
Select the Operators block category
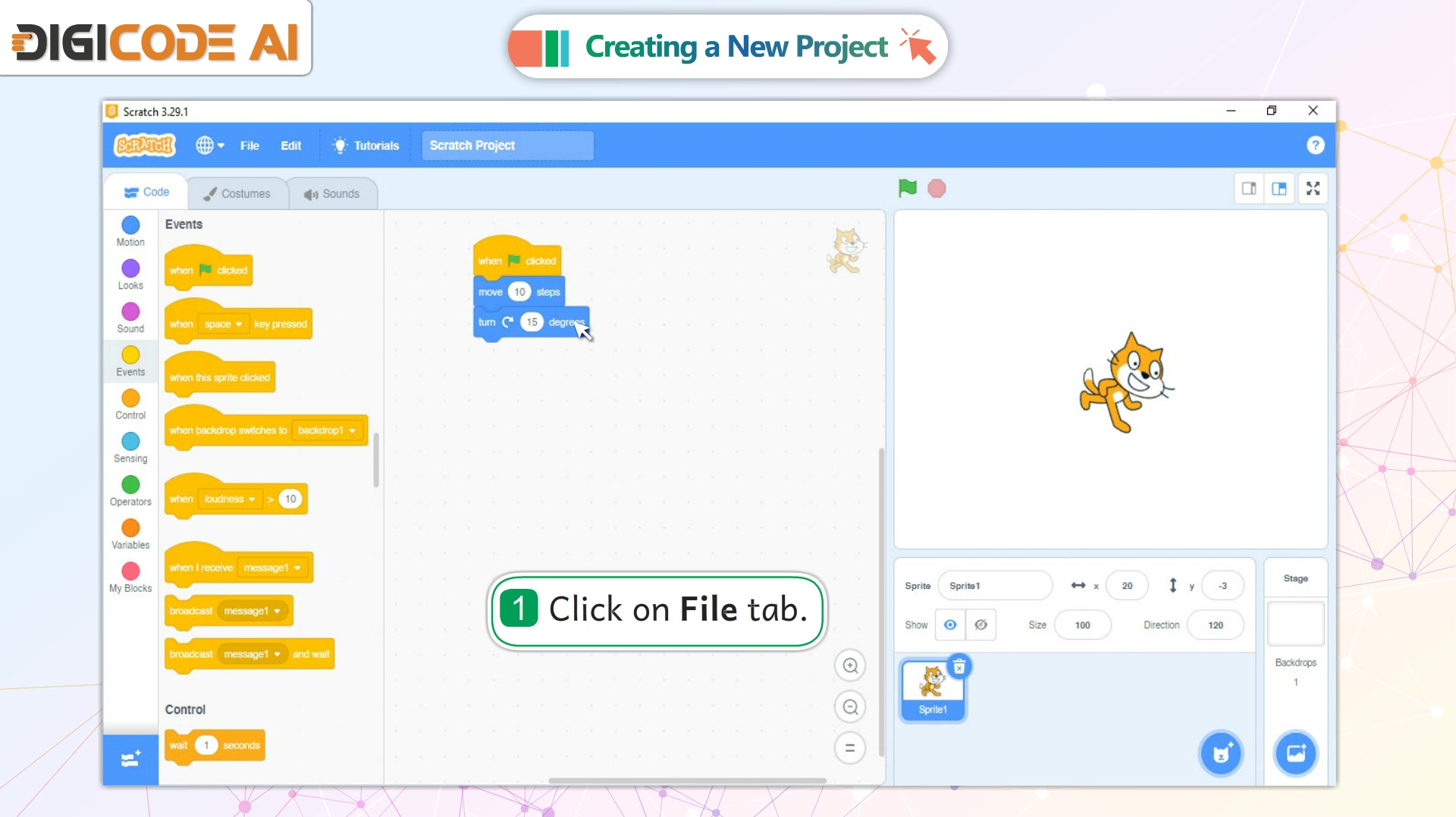[130, 491]
